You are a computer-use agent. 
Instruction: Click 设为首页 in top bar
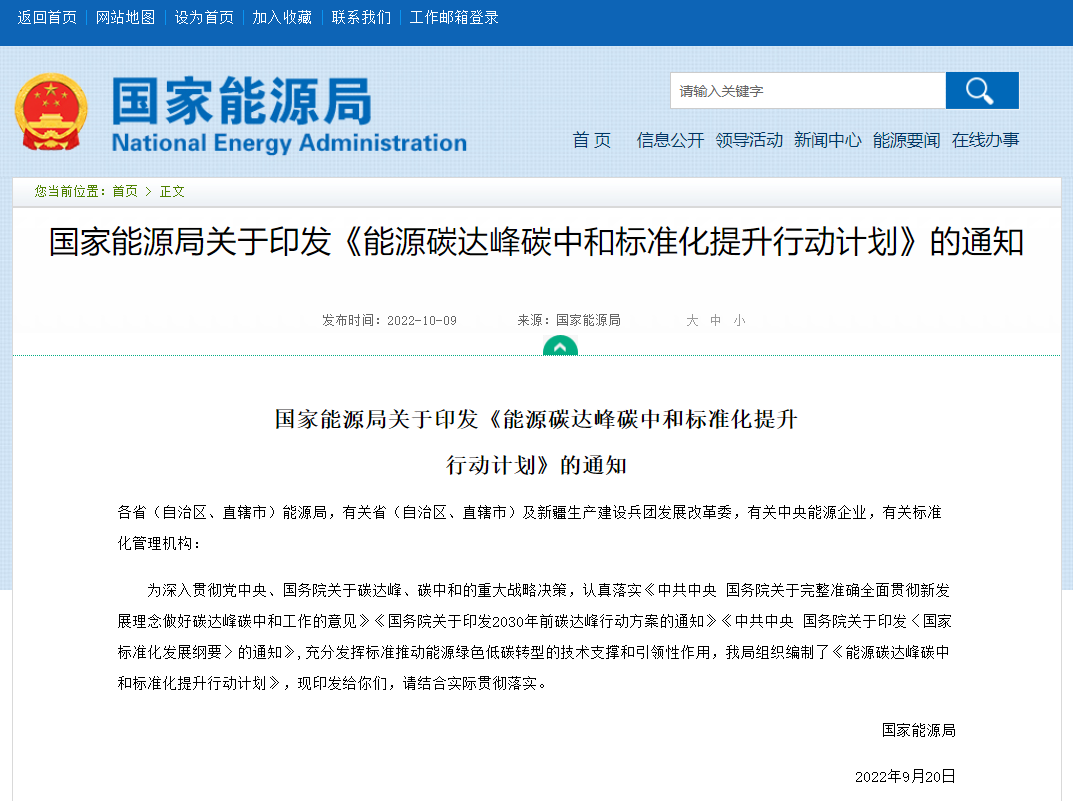point(204,18)
